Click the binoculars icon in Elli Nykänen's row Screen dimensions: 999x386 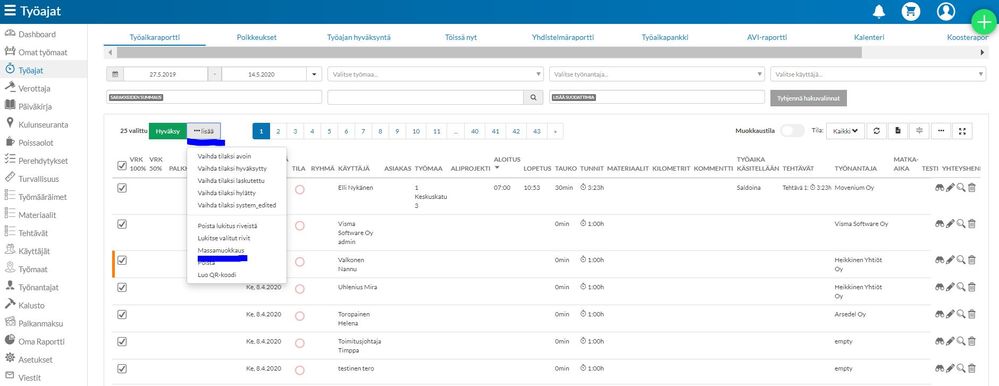939,188
